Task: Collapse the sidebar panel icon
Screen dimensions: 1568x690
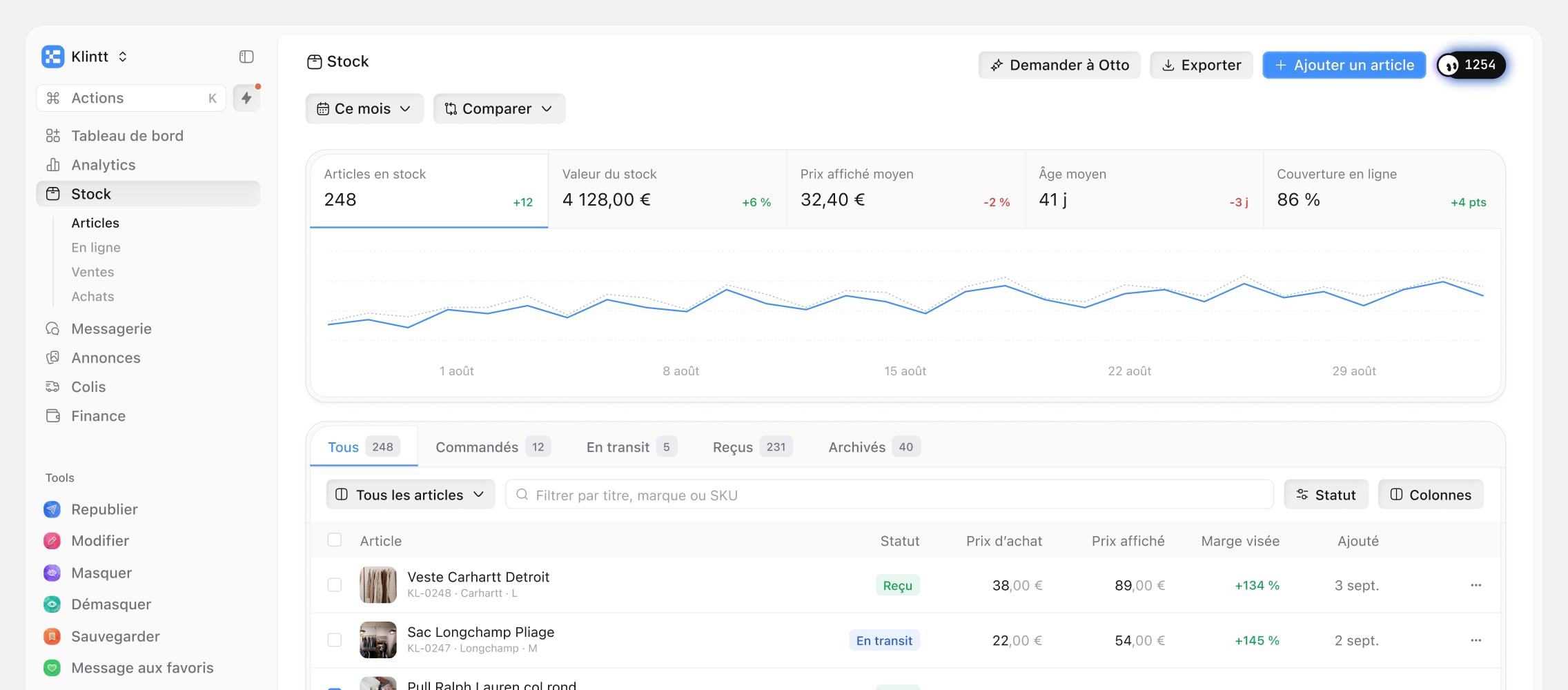Action: point(246,57)
